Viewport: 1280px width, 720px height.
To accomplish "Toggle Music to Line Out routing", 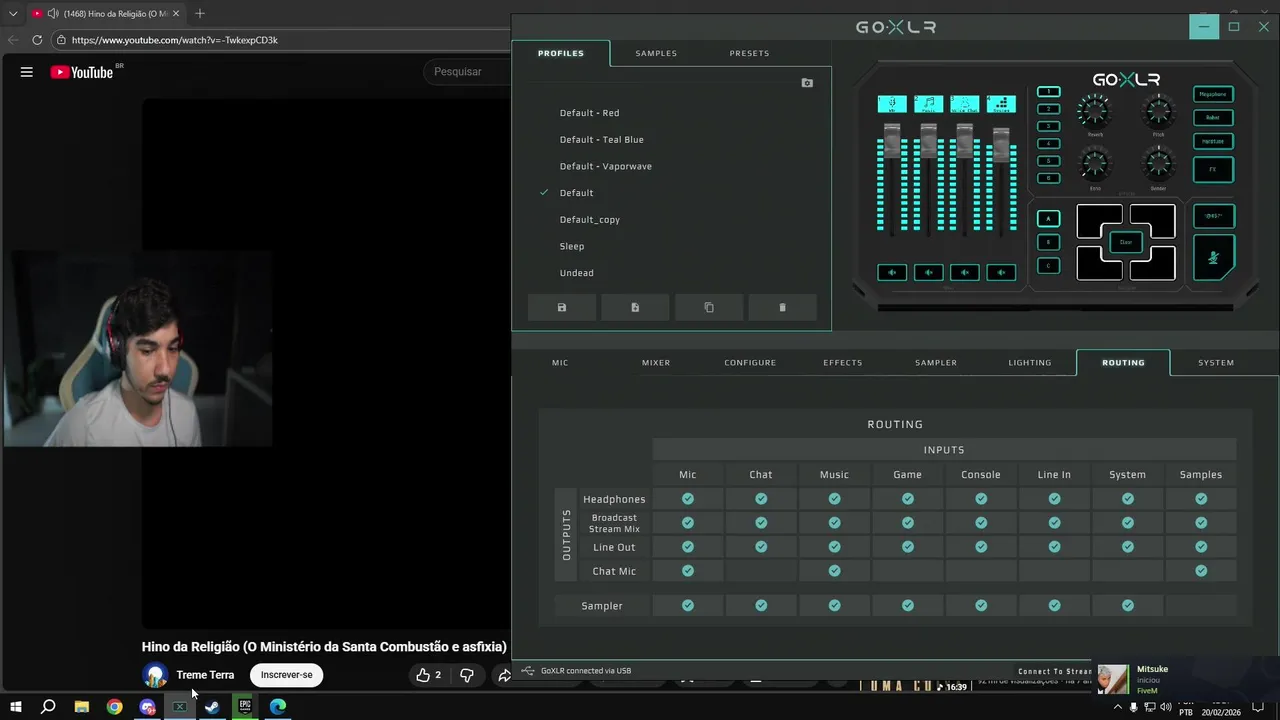I will point(834,547).
